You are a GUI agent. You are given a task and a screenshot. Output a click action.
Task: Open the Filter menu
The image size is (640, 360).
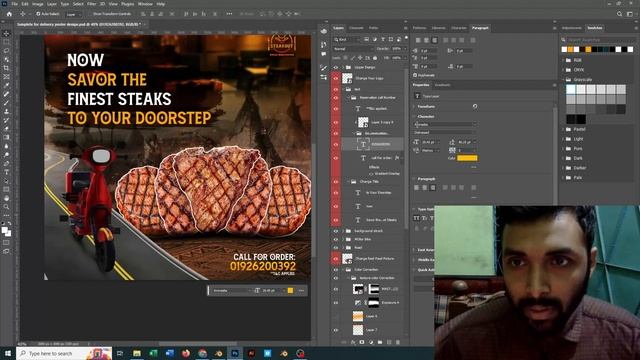point(91,4)
